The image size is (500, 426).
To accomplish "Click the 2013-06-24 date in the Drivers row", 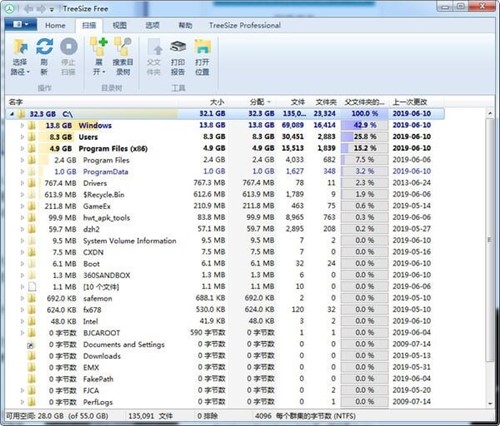I will (x=412, y=183).
